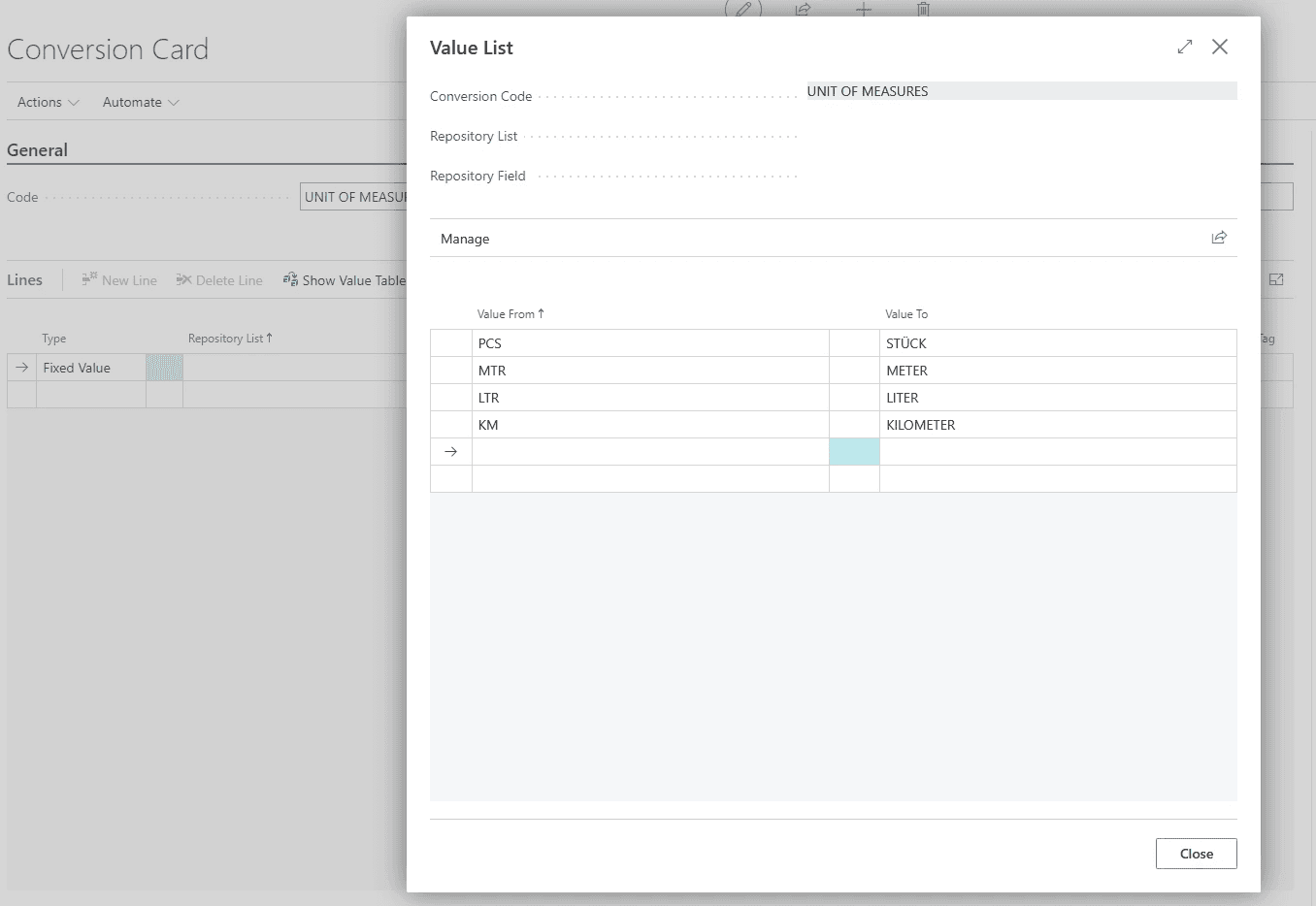This screenshot has width=1316, height=906.
Task: Click the Type column header in Lines
Action: tap(54, 339)
